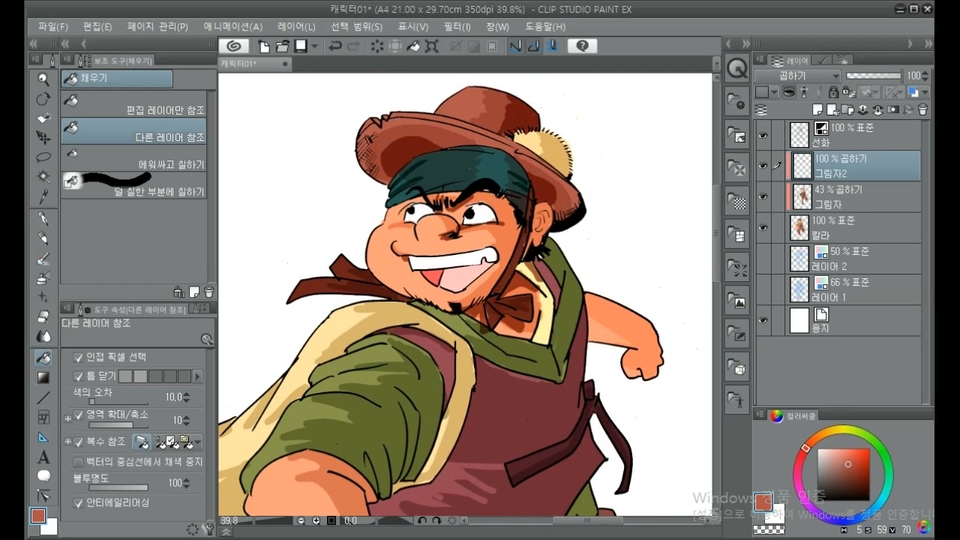Switch to the 캐릭터01 canvas tab

tap(254, 64)
